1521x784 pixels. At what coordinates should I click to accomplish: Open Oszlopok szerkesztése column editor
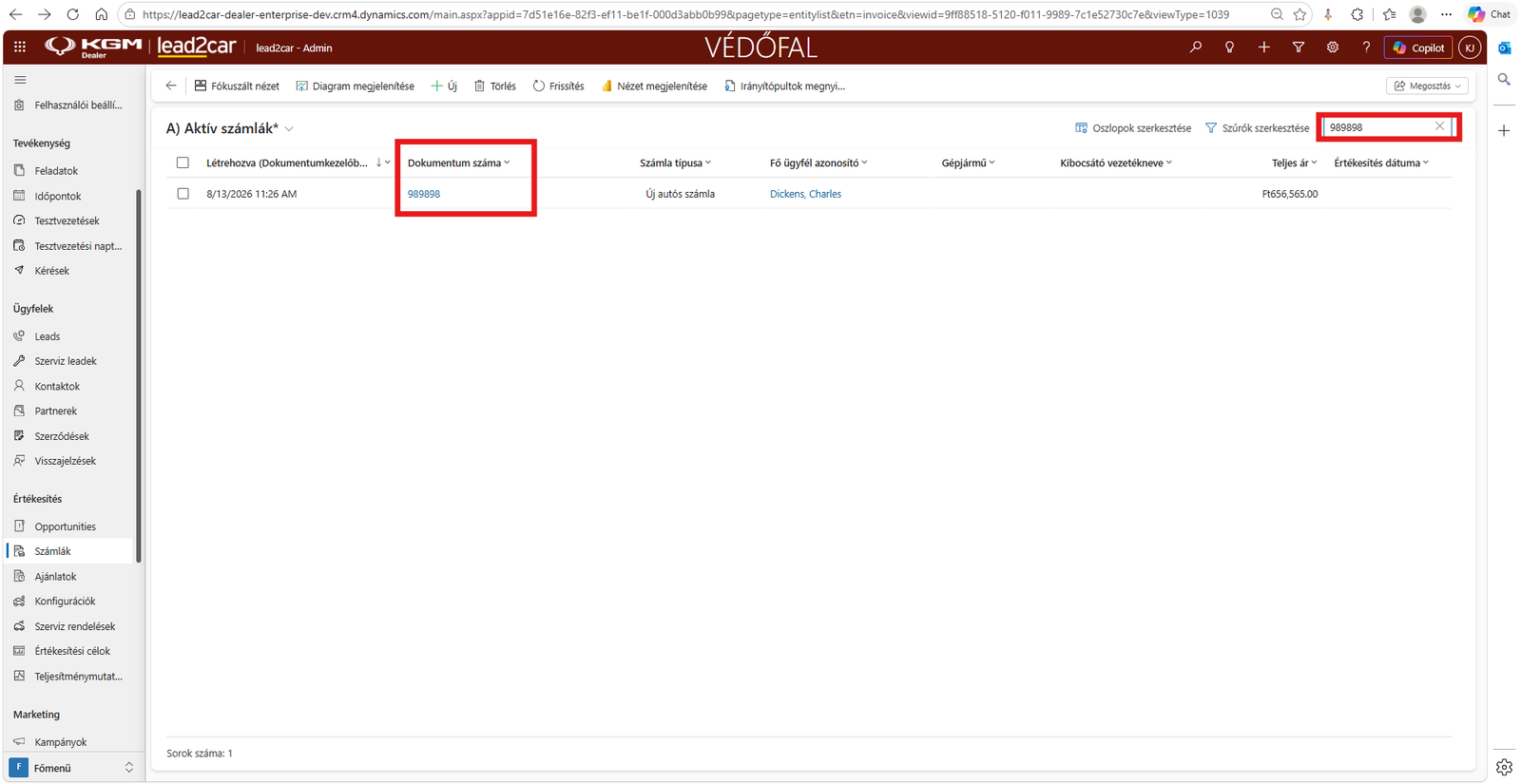pos(1132,128)
